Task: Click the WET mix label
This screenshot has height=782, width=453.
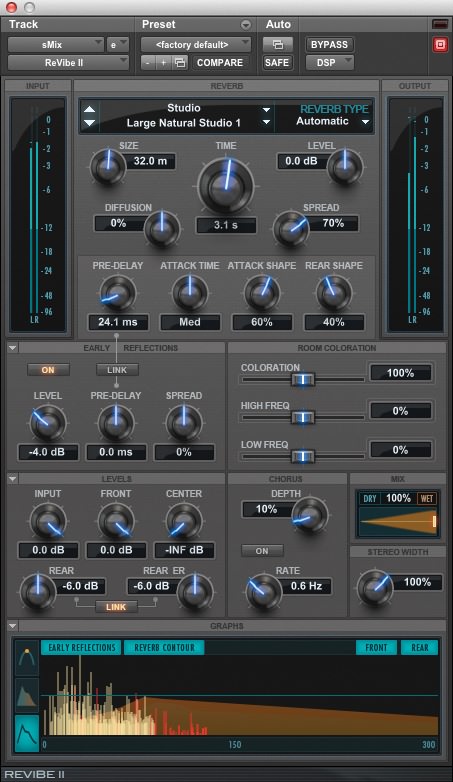Action: pos(427,498)
